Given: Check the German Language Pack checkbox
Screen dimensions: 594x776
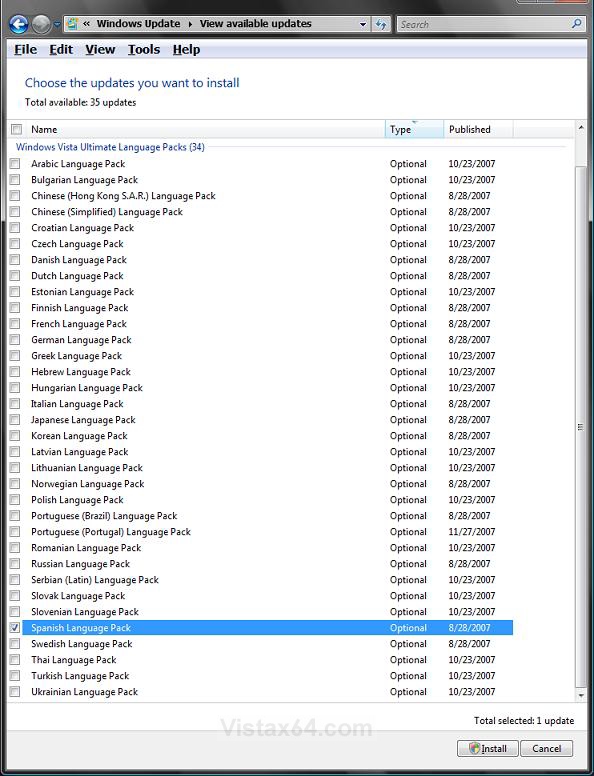Looking at the screenshot, I should pyautogui.click(x=15, y=340).
